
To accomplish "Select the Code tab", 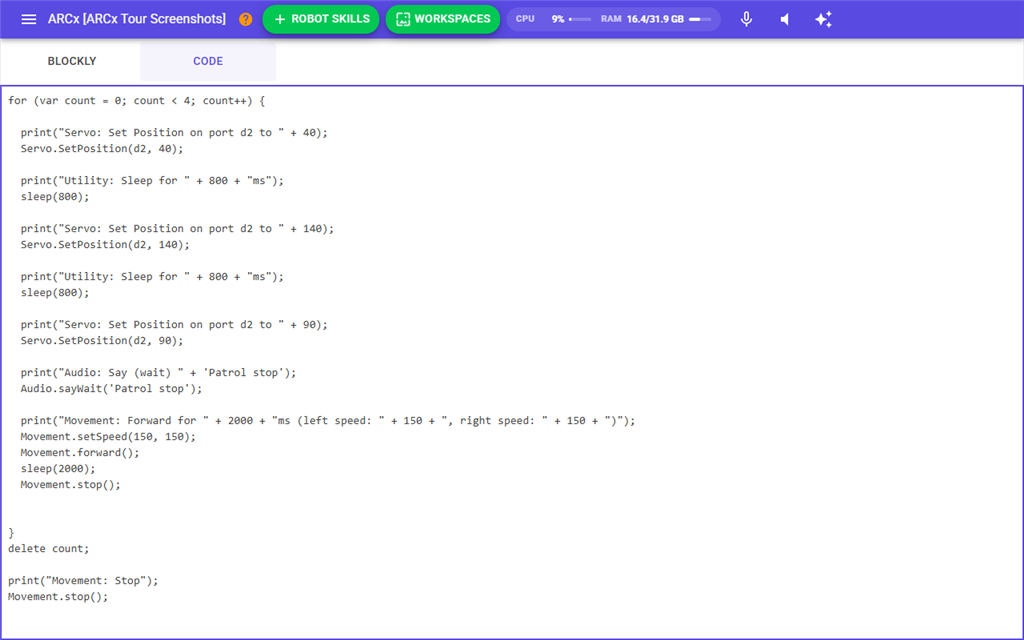I will pyautogui.click(x=208, y=61).
